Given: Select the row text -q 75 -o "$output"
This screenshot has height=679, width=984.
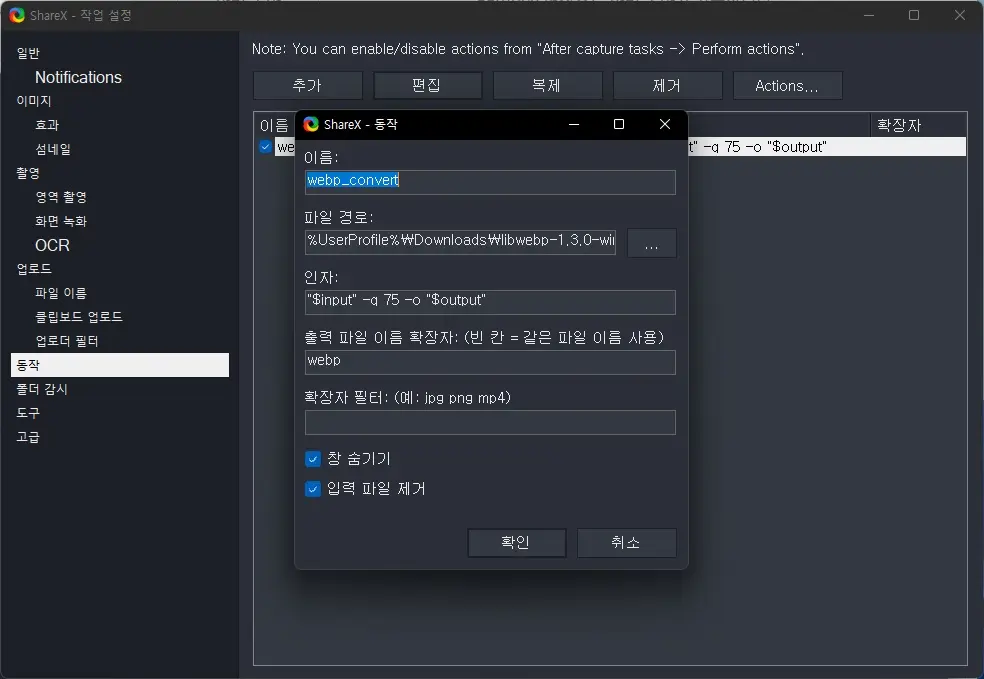Looking at the screenshot, I should tap(764, 147).
